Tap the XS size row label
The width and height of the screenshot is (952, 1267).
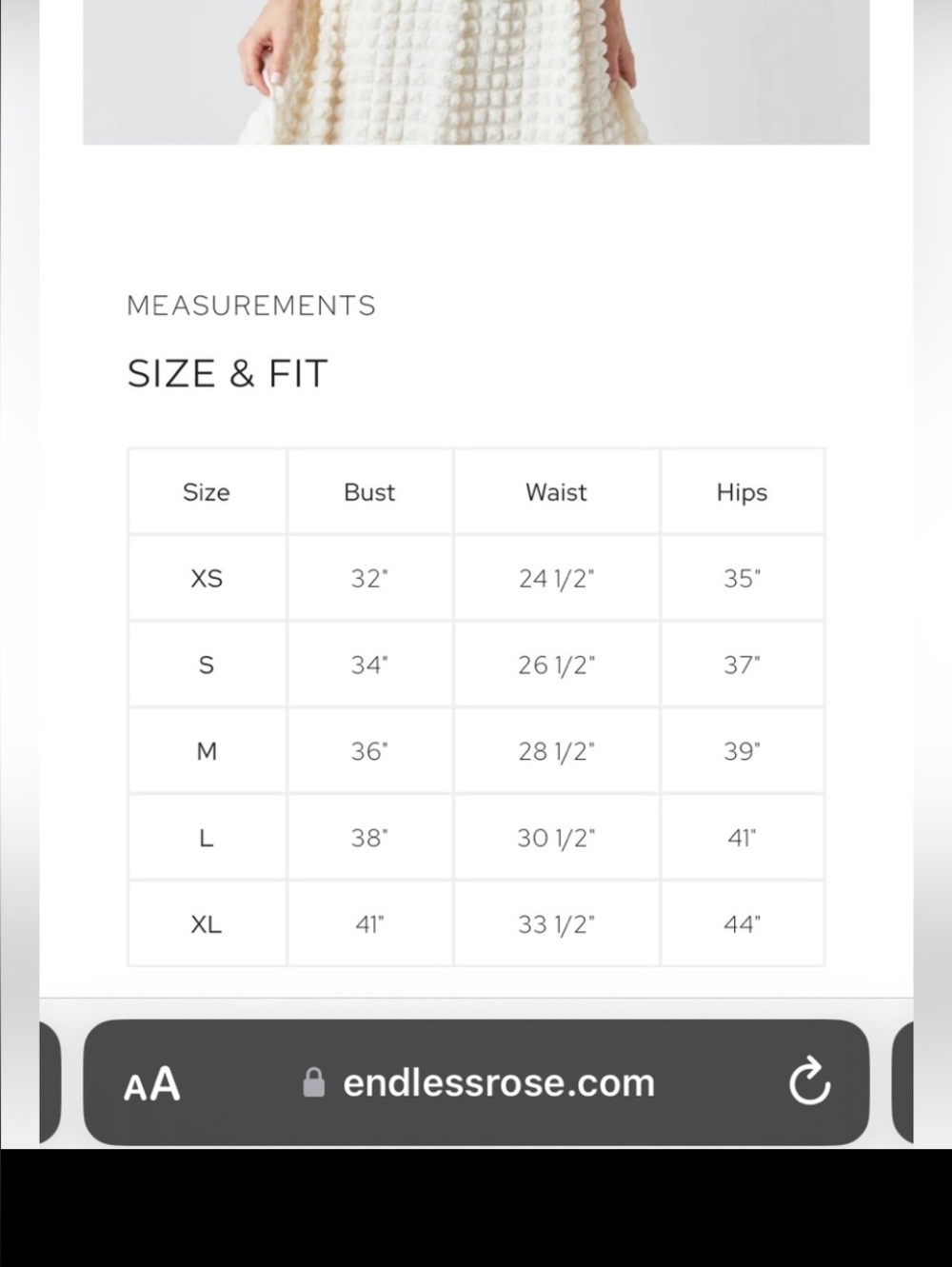[207, 578]
